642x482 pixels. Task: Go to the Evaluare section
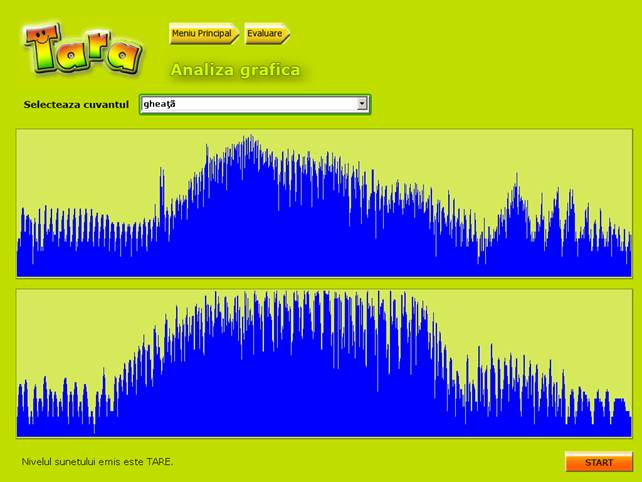tap(267, 34)
